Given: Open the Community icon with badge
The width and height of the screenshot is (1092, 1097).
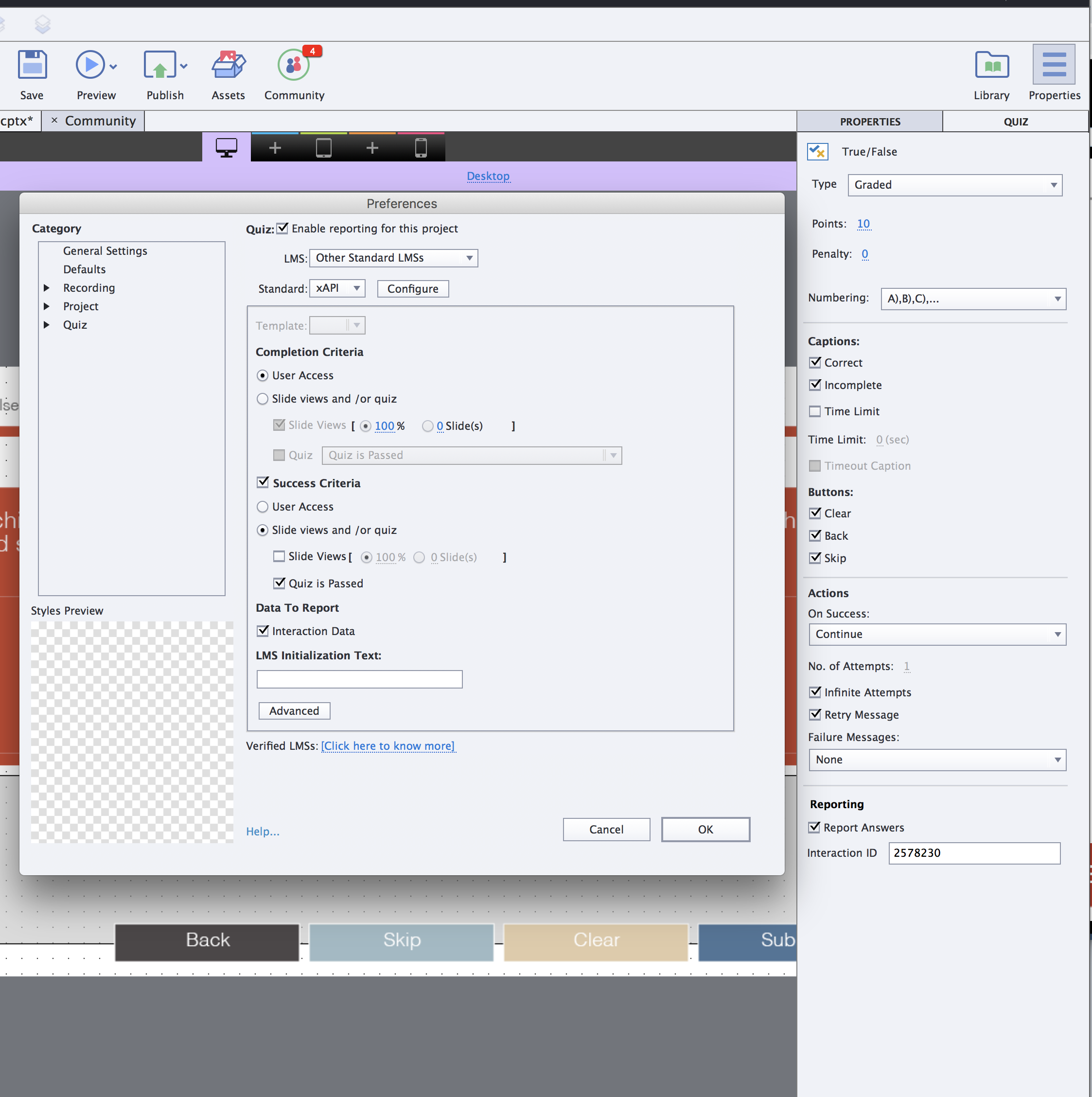Looking at the screenshot, I should (294, 65).
